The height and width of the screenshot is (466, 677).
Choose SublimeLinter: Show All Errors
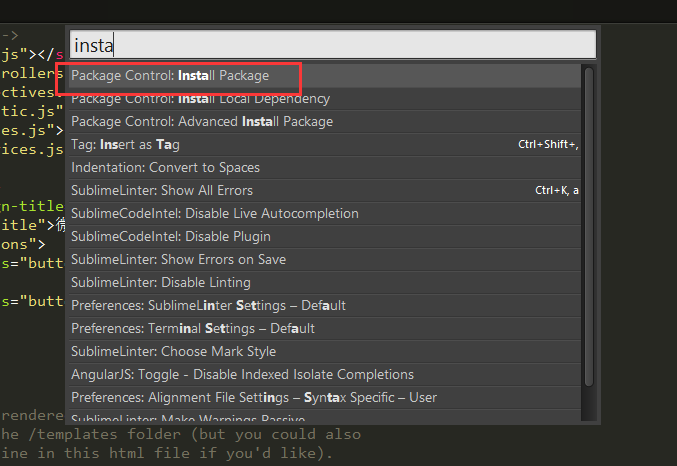325,190
